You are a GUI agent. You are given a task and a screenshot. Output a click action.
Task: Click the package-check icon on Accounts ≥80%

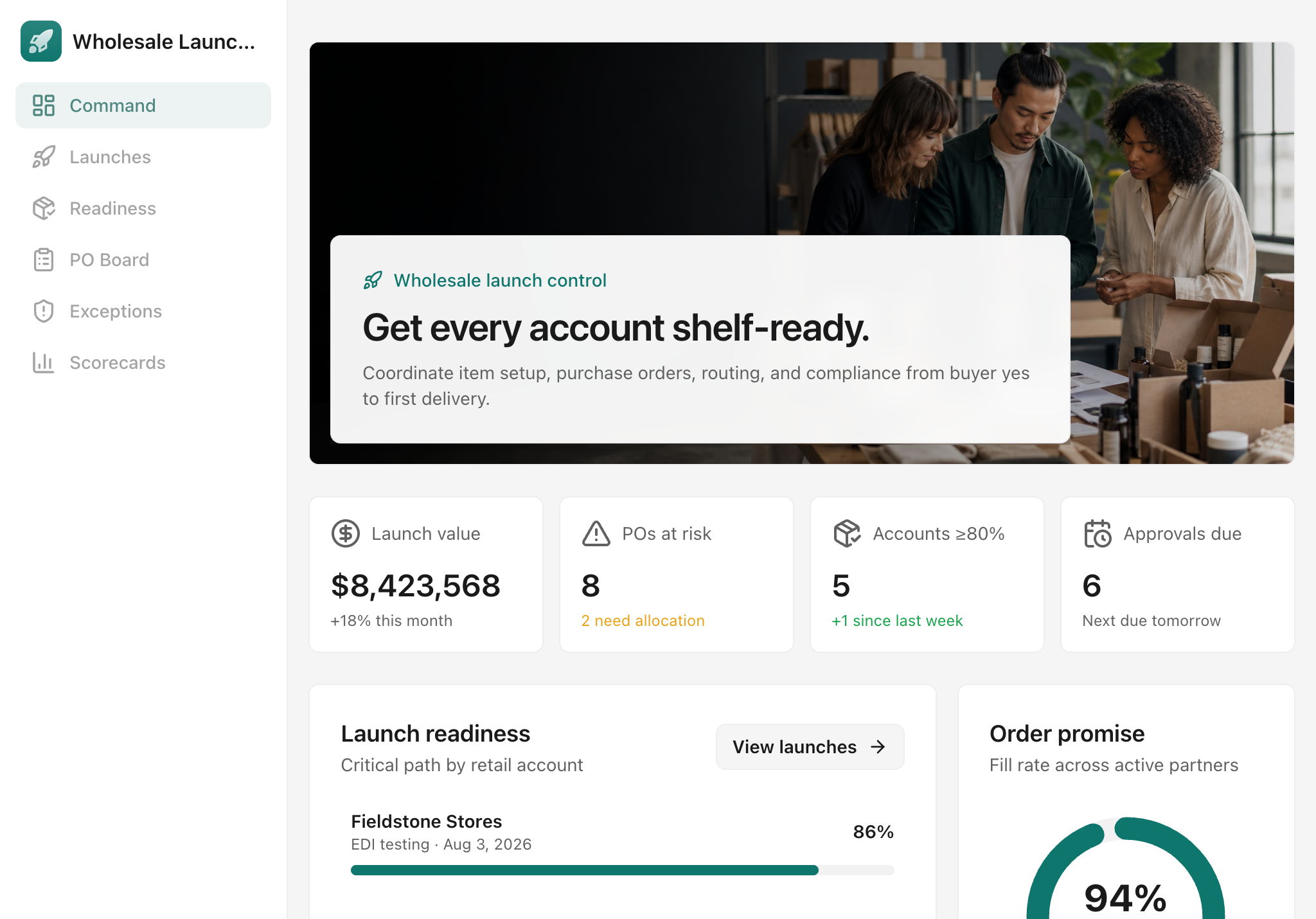point(847,533)
